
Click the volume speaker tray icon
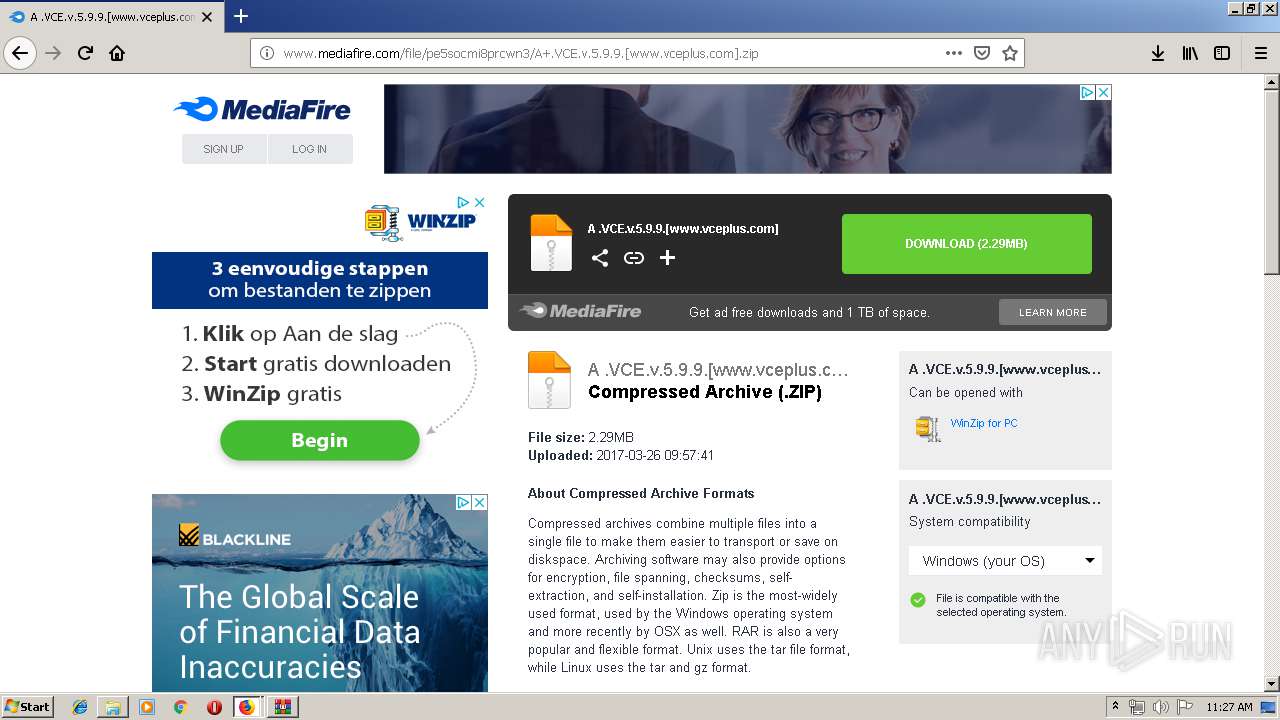click(x=1160, y=707)
